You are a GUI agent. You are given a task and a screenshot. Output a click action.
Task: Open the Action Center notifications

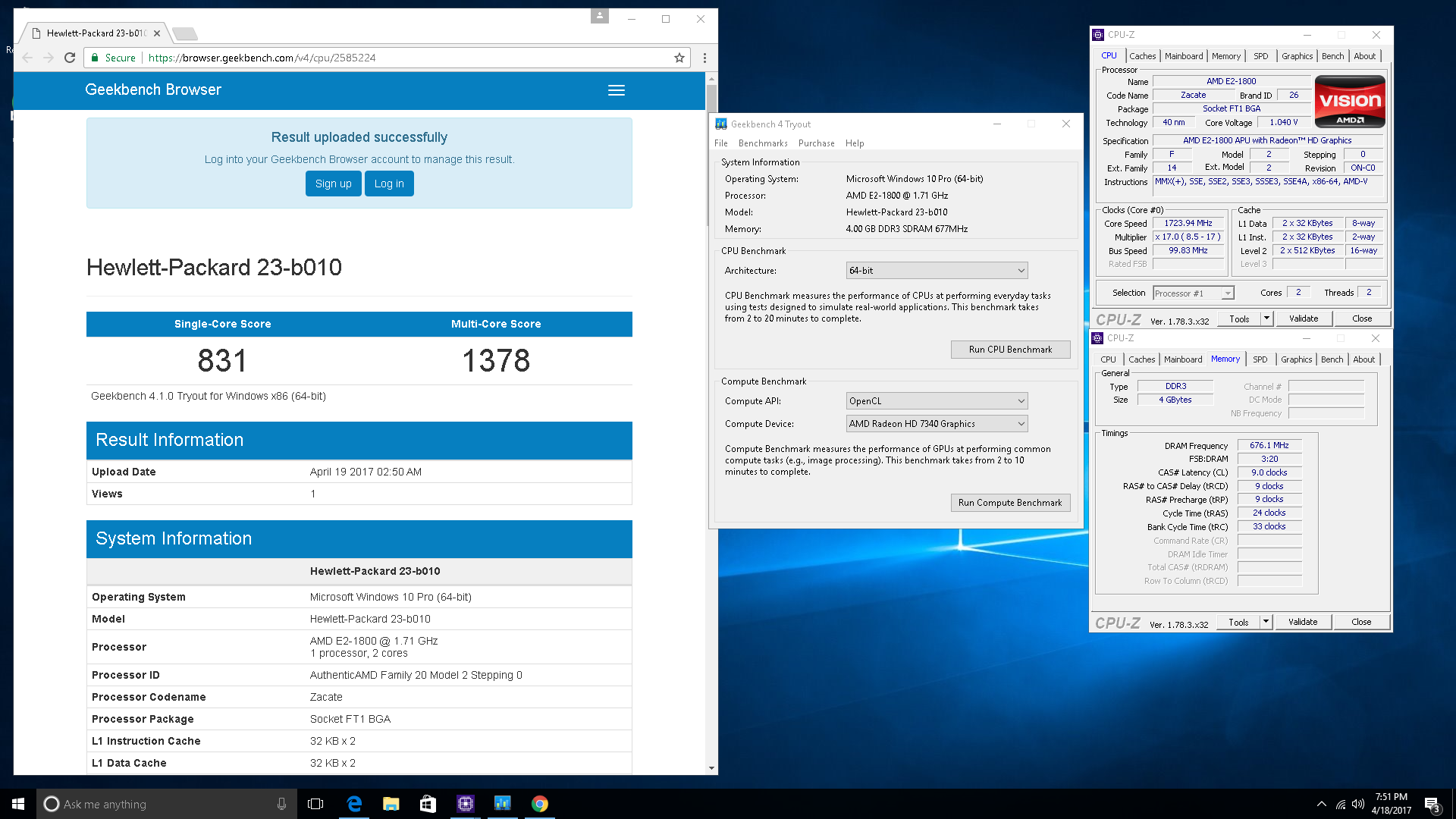pyautogui.click(x=1432, y=805)
